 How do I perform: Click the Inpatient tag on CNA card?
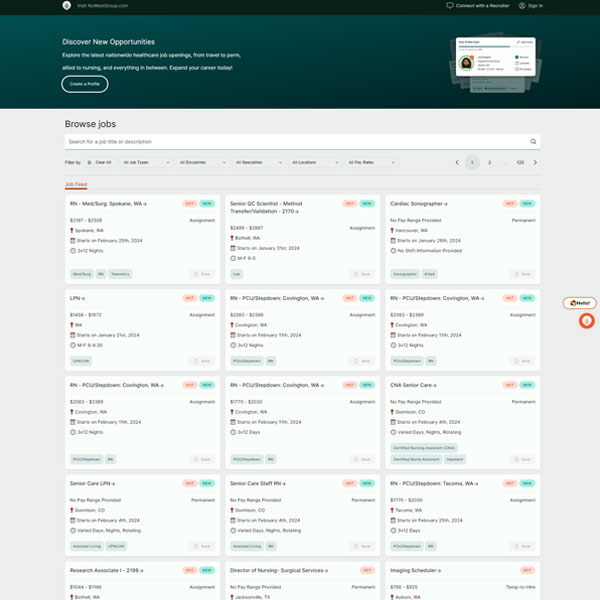point(455,459)
